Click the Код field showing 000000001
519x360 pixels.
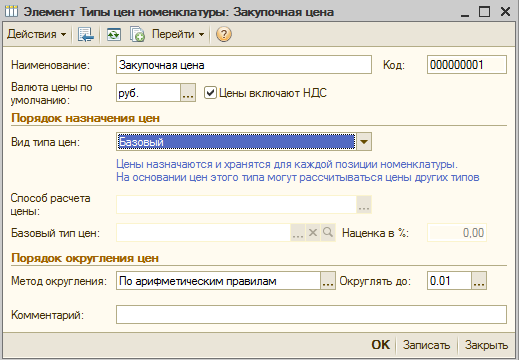467,65
